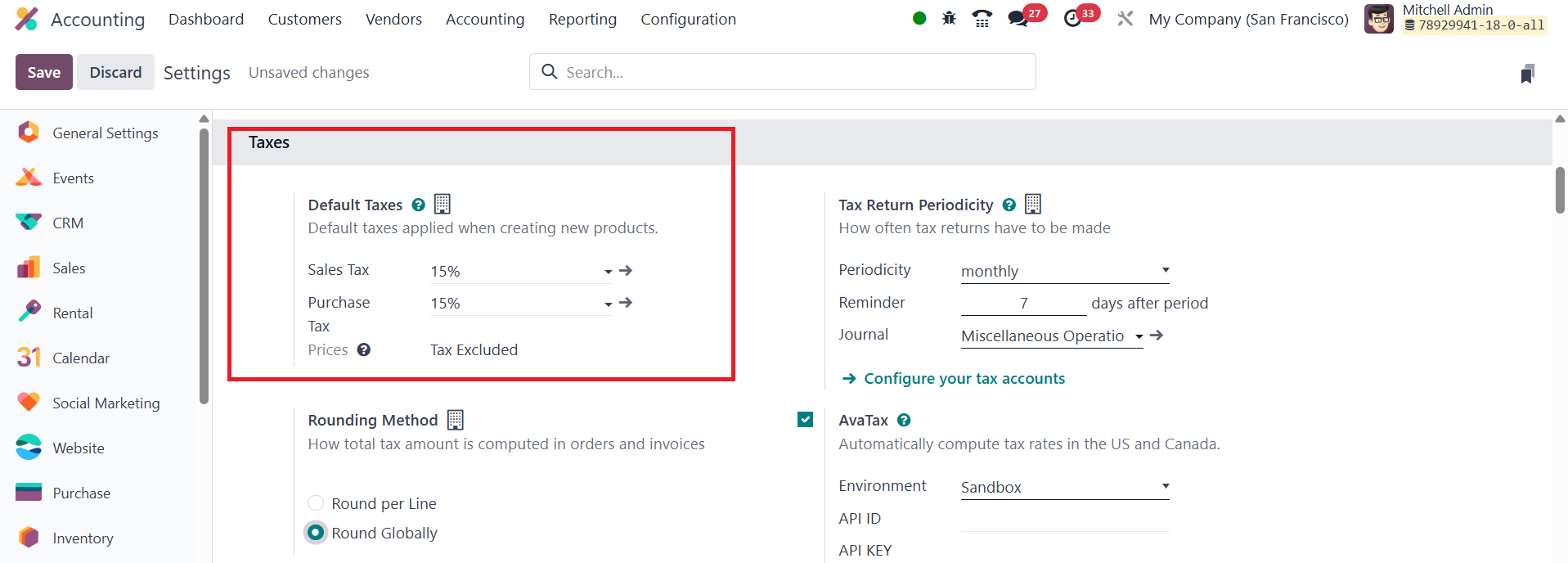
Task: Click the bookmark icon near the search bar
Action: (1527, 74)
